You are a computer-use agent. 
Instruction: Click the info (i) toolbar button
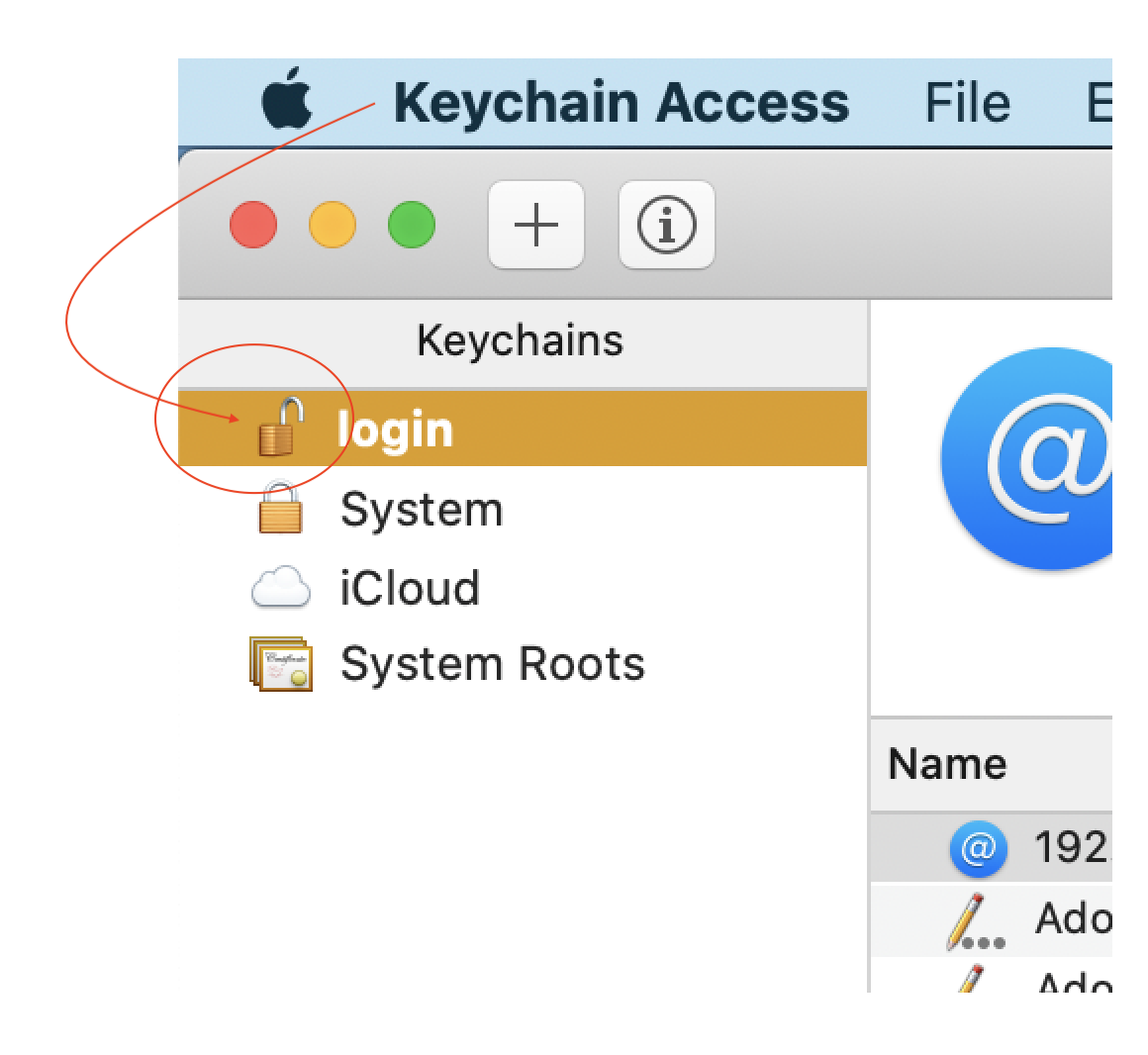pos(666,225)
